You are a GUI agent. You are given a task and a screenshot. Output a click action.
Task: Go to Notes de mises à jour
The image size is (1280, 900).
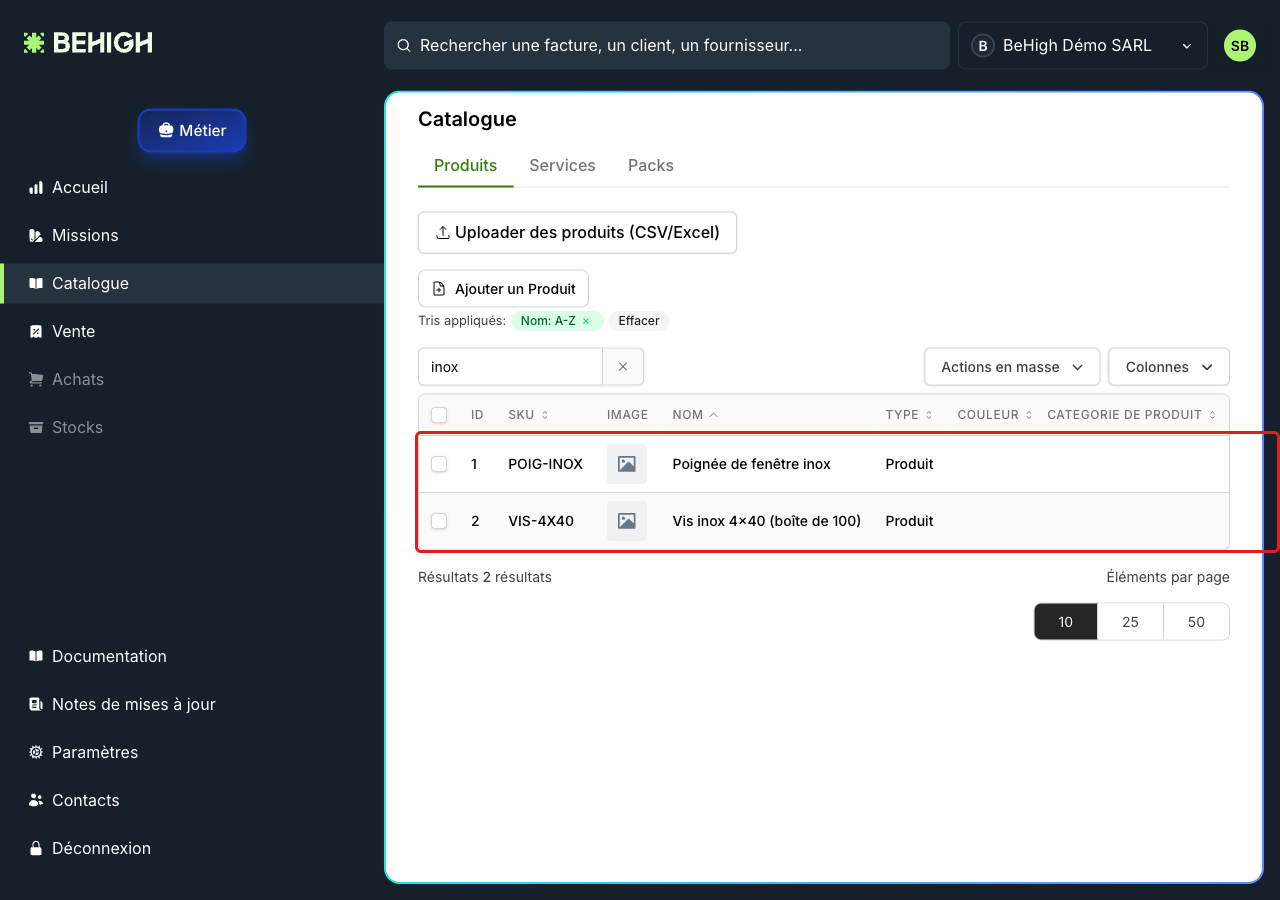pos(122,704)
